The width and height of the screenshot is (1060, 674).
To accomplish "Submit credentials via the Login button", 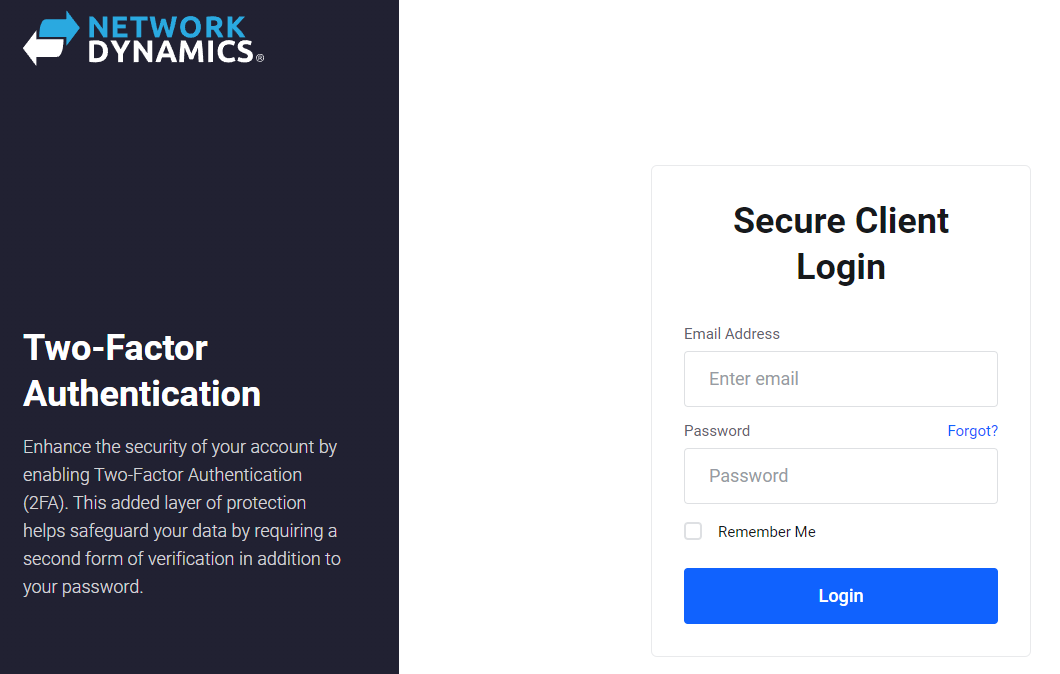I will 840,595.
